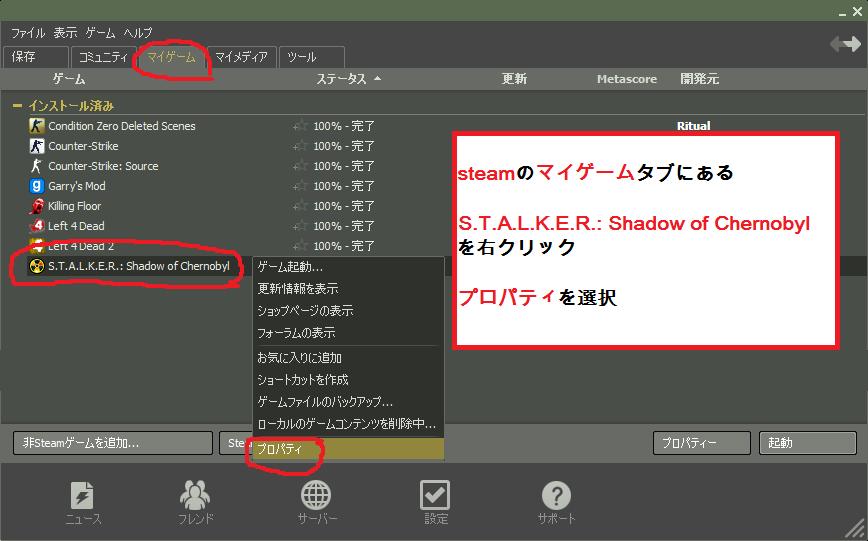Select プロパティ in the context menu
The width and height of the screenshot is (868, 541).
[x=348, y=449]
